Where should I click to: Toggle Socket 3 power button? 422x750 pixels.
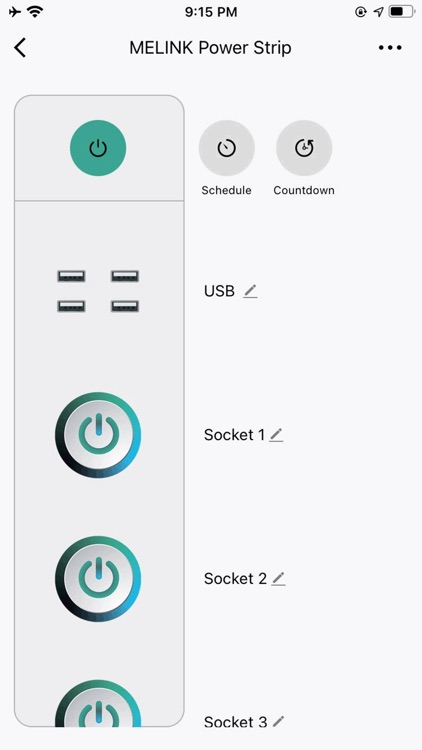[98, 704]
